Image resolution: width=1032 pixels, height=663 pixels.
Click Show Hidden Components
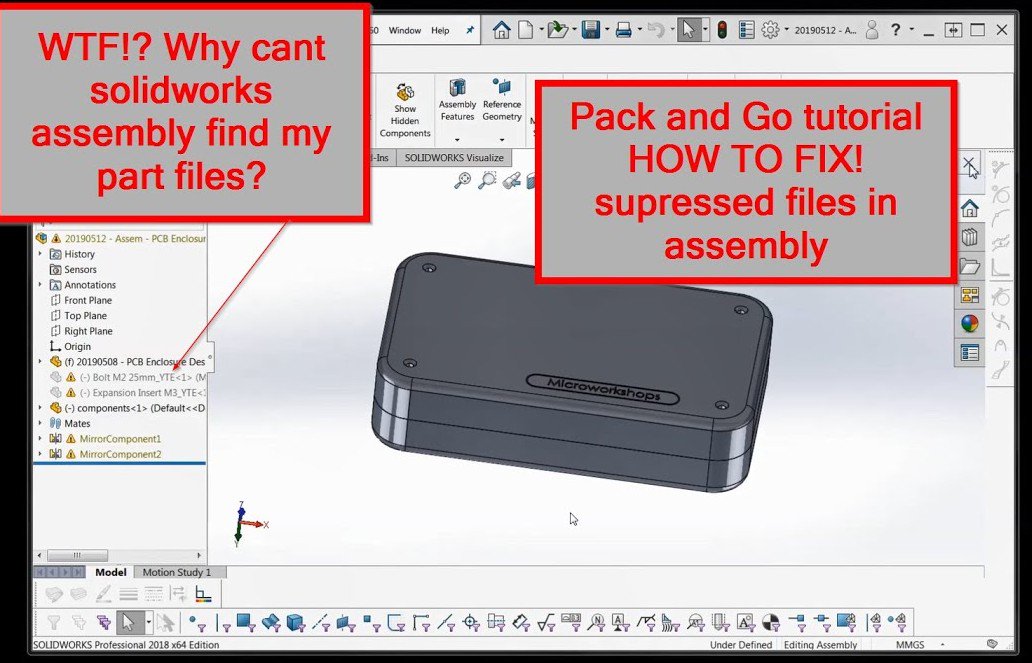405,111
